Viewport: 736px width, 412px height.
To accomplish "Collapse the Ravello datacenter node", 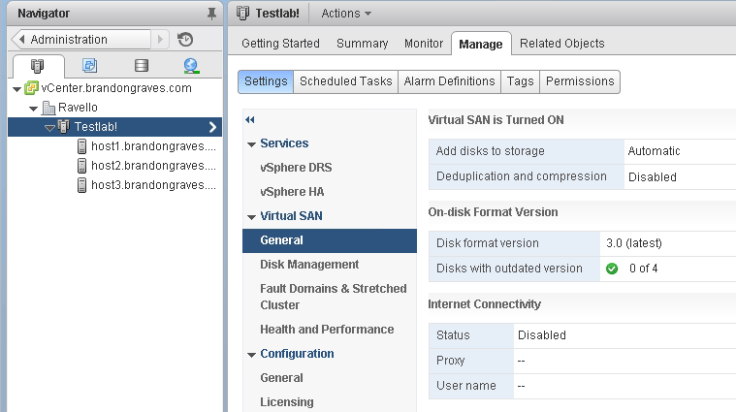I will [33, 108].
